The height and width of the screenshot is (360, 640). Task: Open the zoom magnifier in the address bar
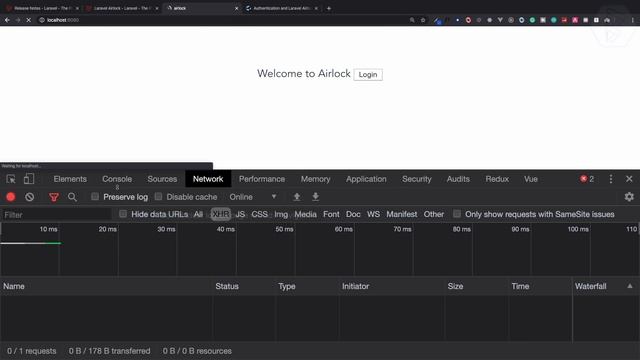click(412, 20)
